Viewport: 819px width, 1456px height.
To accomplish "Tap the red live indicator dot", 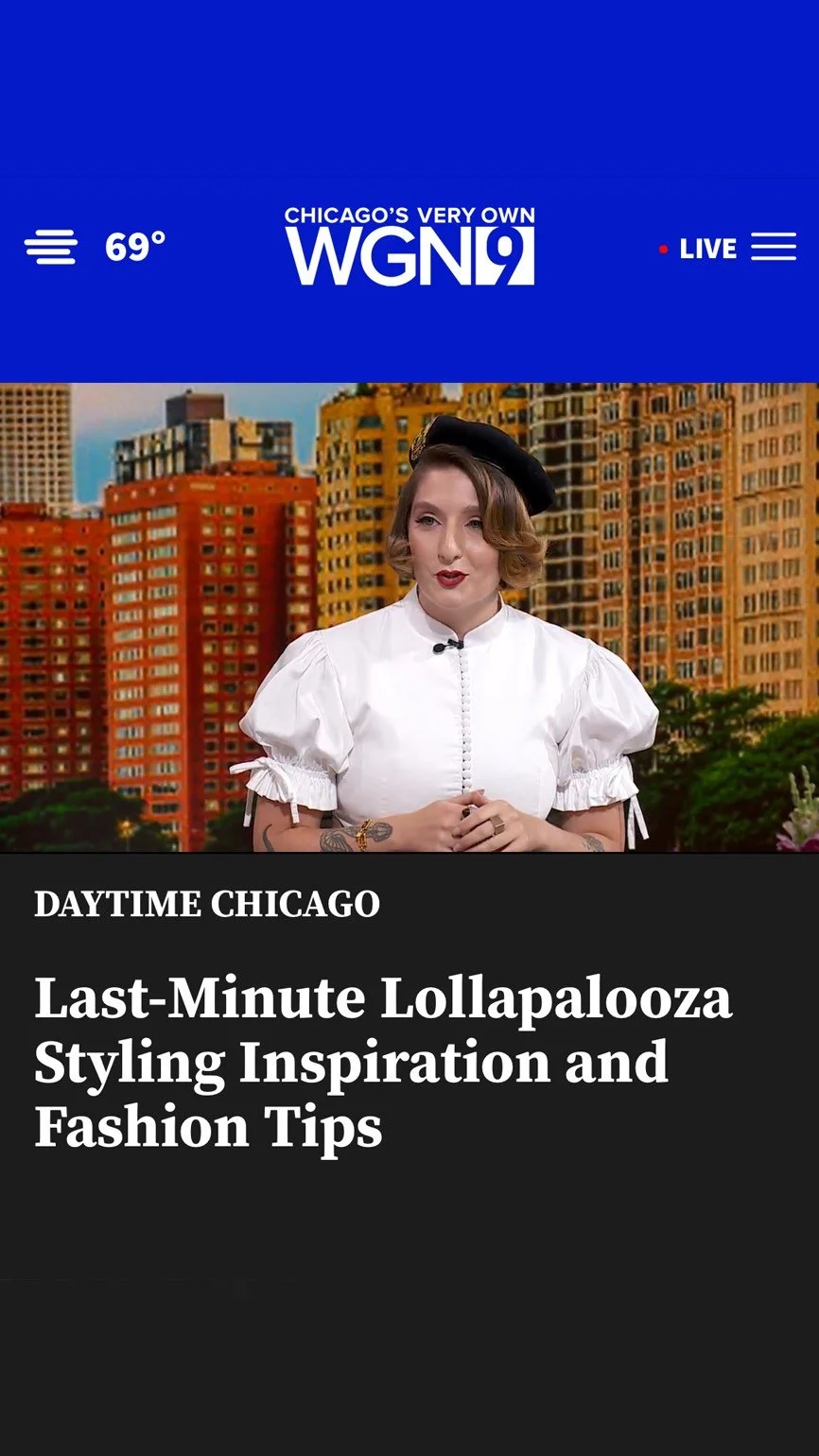I will click(663, 250).
